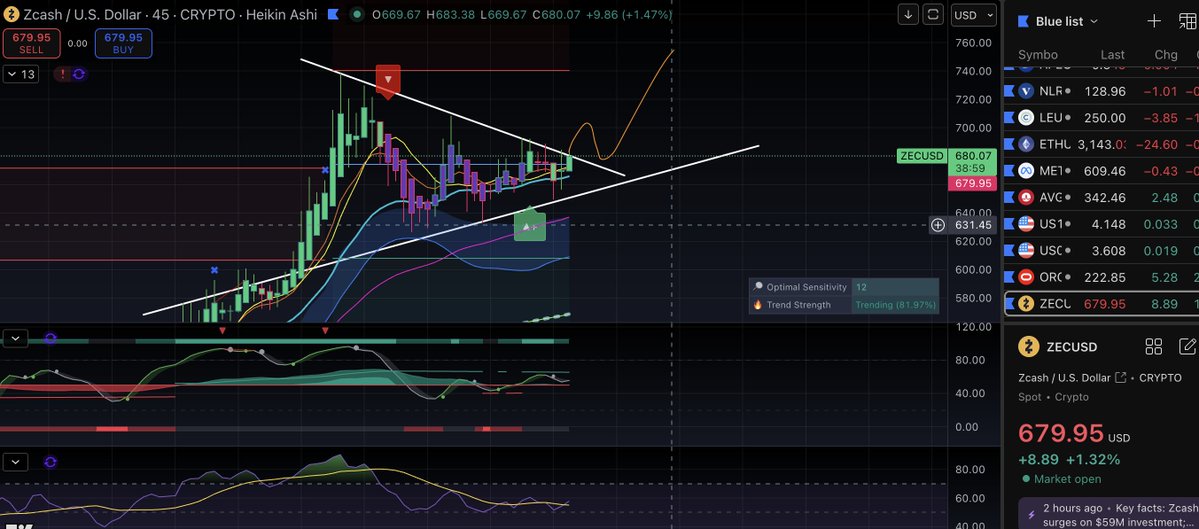Click the 679.95 SELL button
This screenshot has height=529, width=1199.
coord(31,43)
